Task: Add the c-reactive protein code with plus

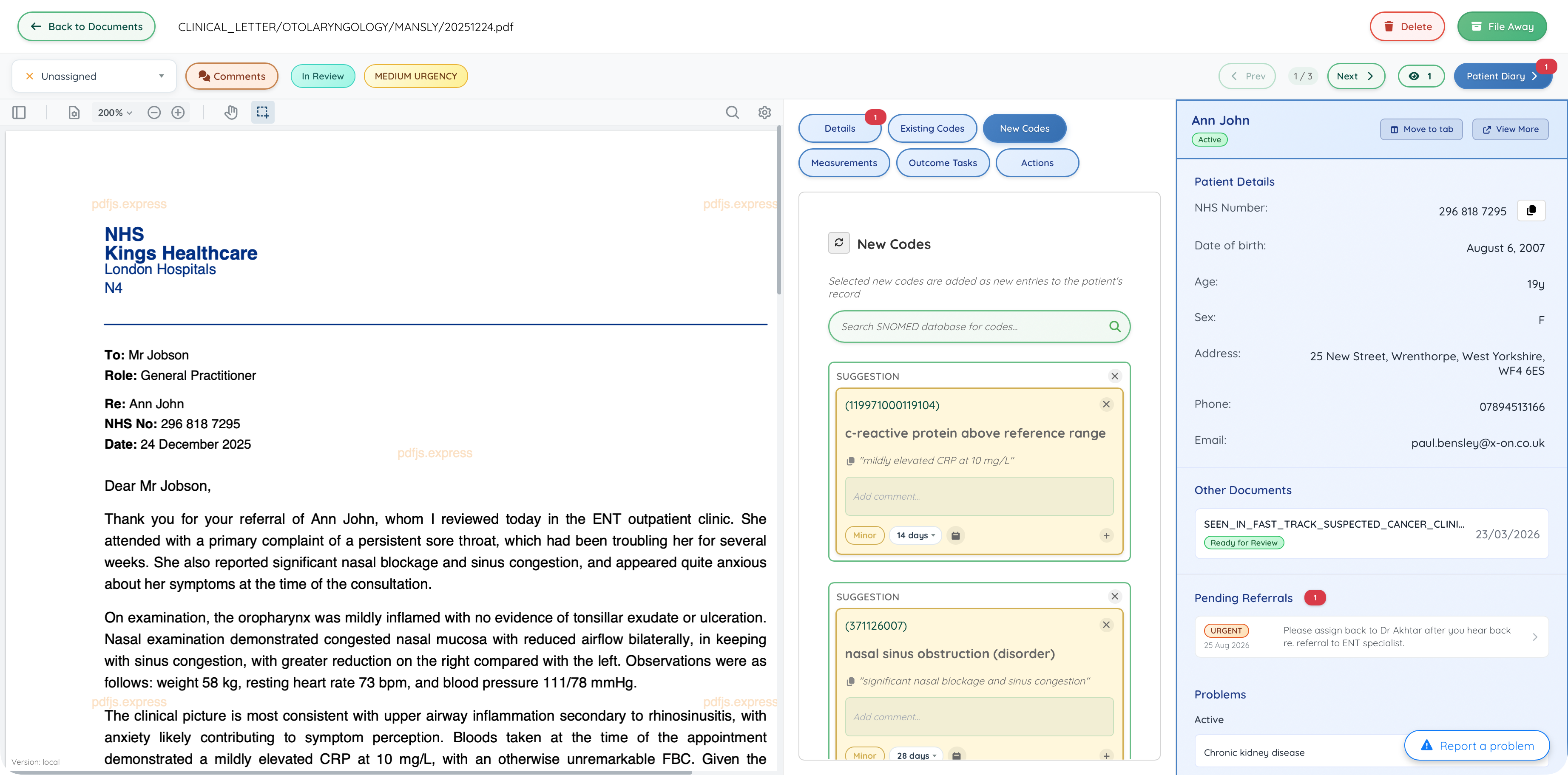Action: 1106,535
